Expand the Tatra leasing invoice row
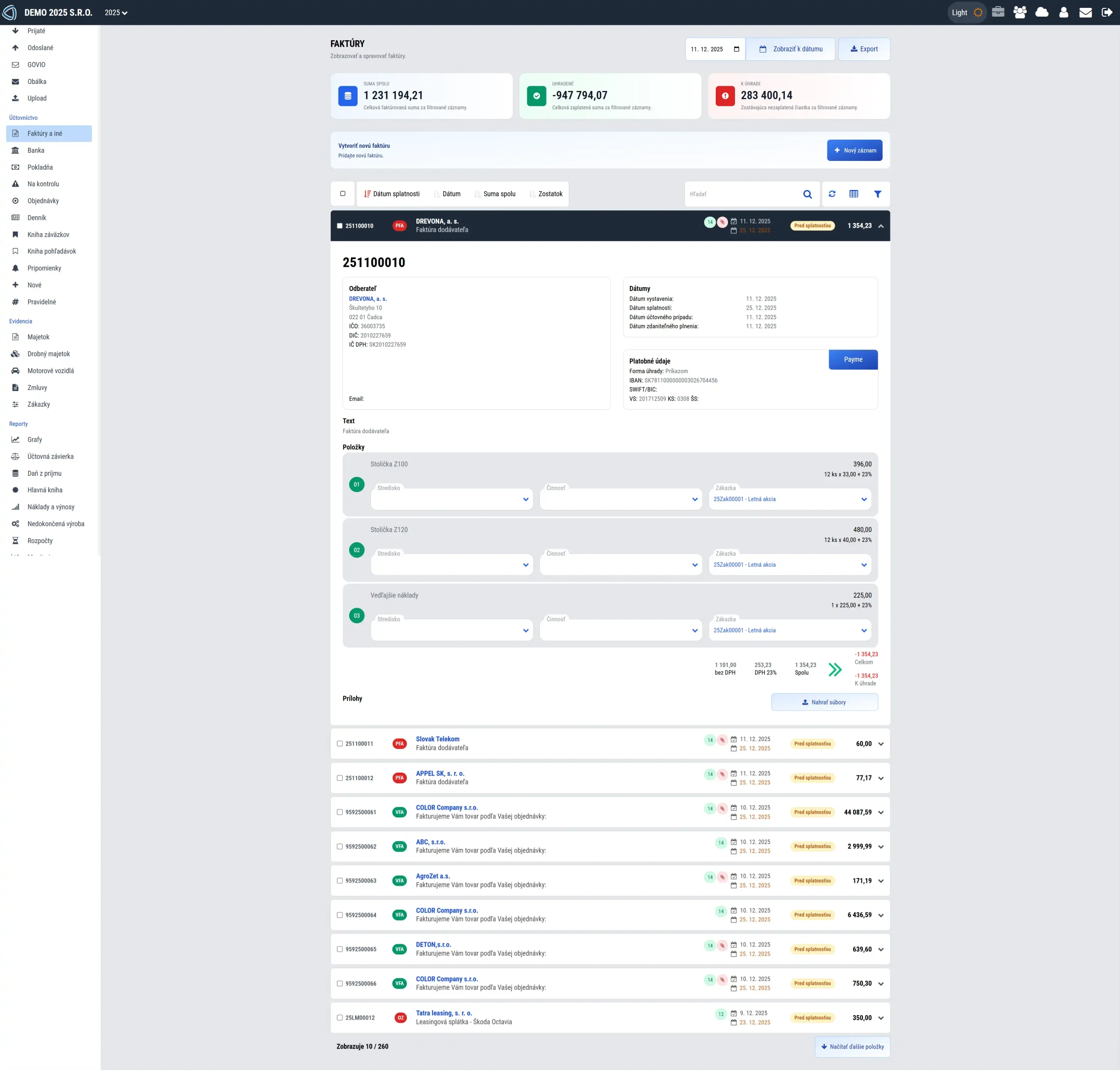The width and height of the screenshot is (1120, 1071). pos(881,1018)
